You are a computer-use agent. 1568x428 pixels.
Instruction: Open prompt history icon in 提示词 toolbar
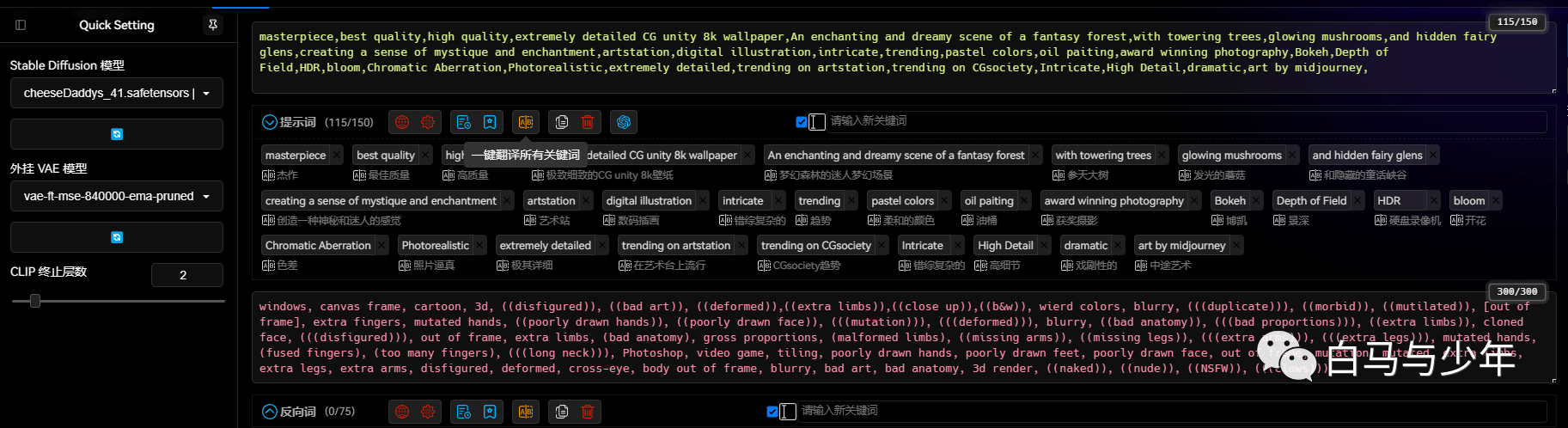click(x=464, y=122)
